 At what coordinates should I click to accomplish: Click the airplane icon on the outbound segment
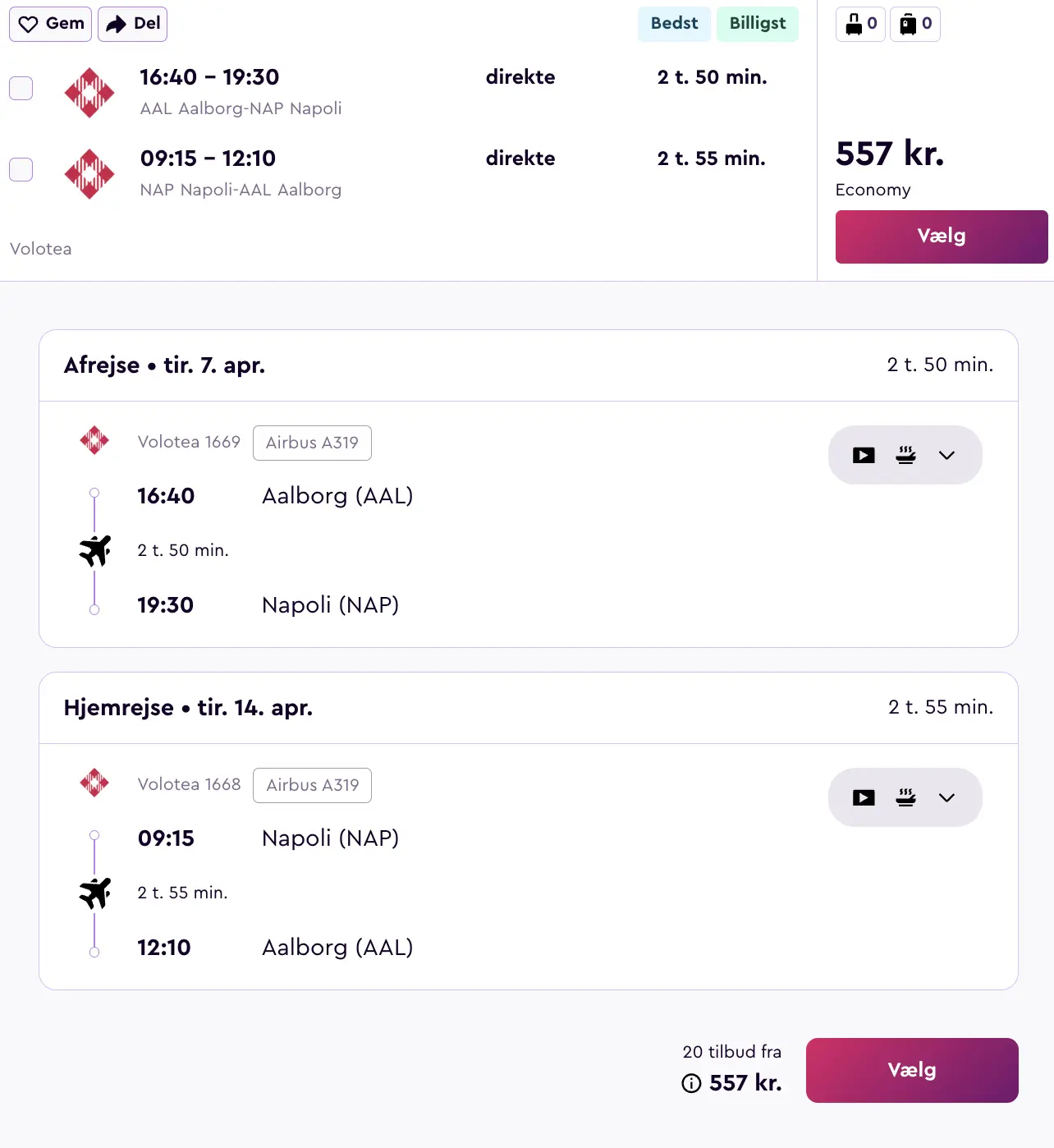95,549
